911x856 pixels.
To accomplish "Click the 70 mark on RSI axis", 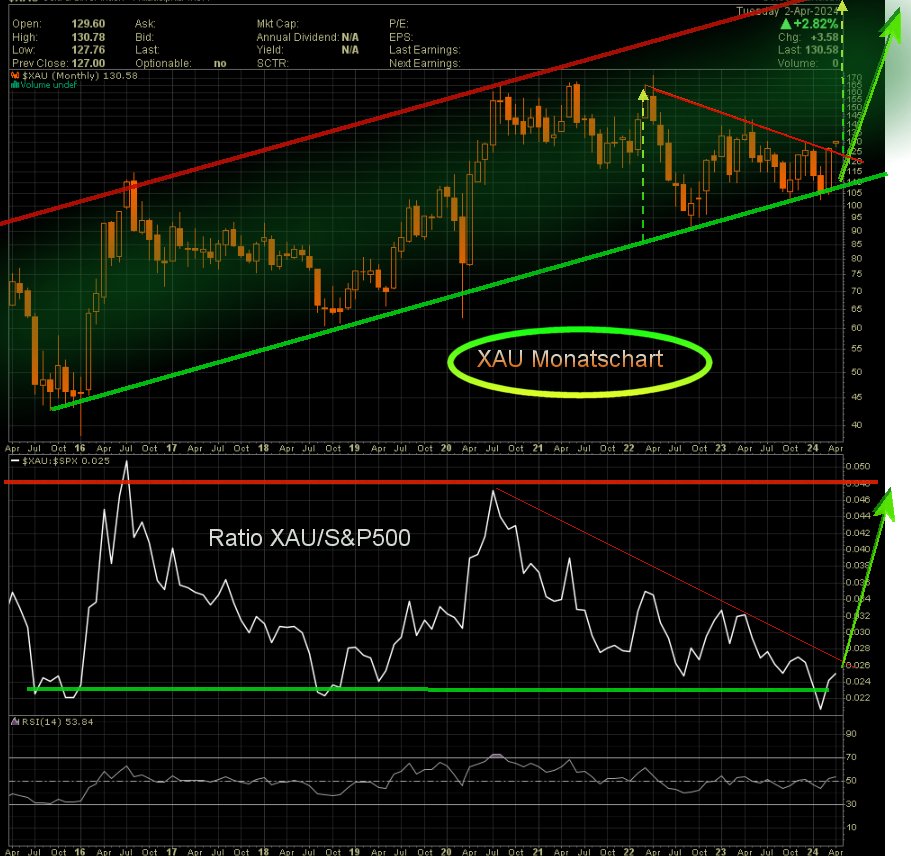I will click(851, 757).
